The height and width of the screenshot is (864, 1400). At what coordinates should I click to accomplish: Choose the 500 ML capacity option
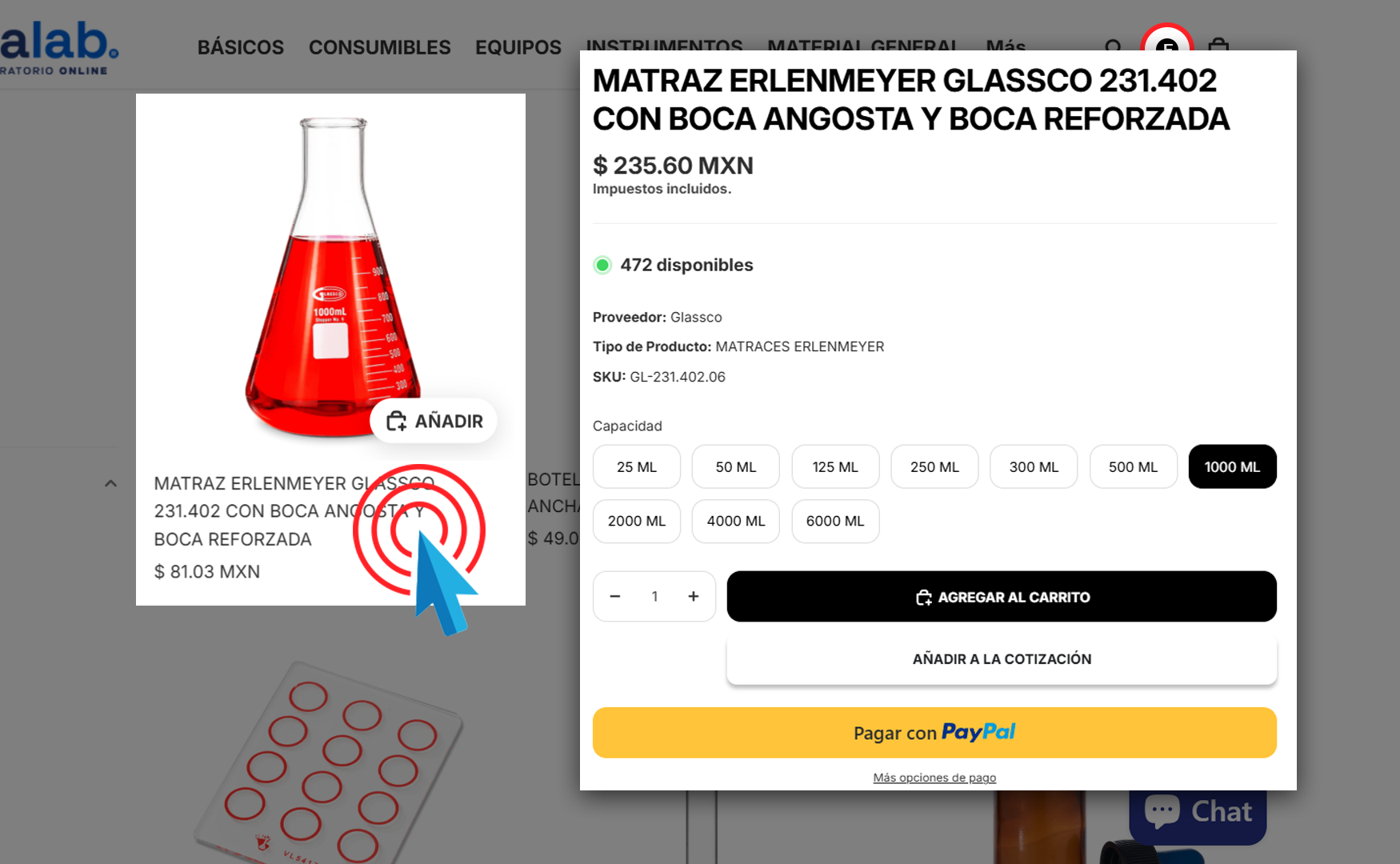pos(1133,466)
